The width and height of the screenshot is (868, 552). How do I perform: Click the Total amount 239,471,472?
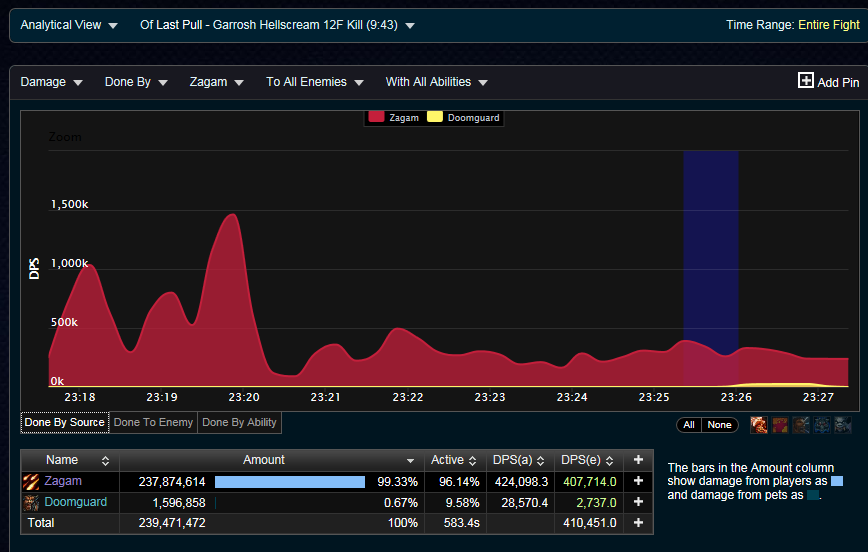172,523
